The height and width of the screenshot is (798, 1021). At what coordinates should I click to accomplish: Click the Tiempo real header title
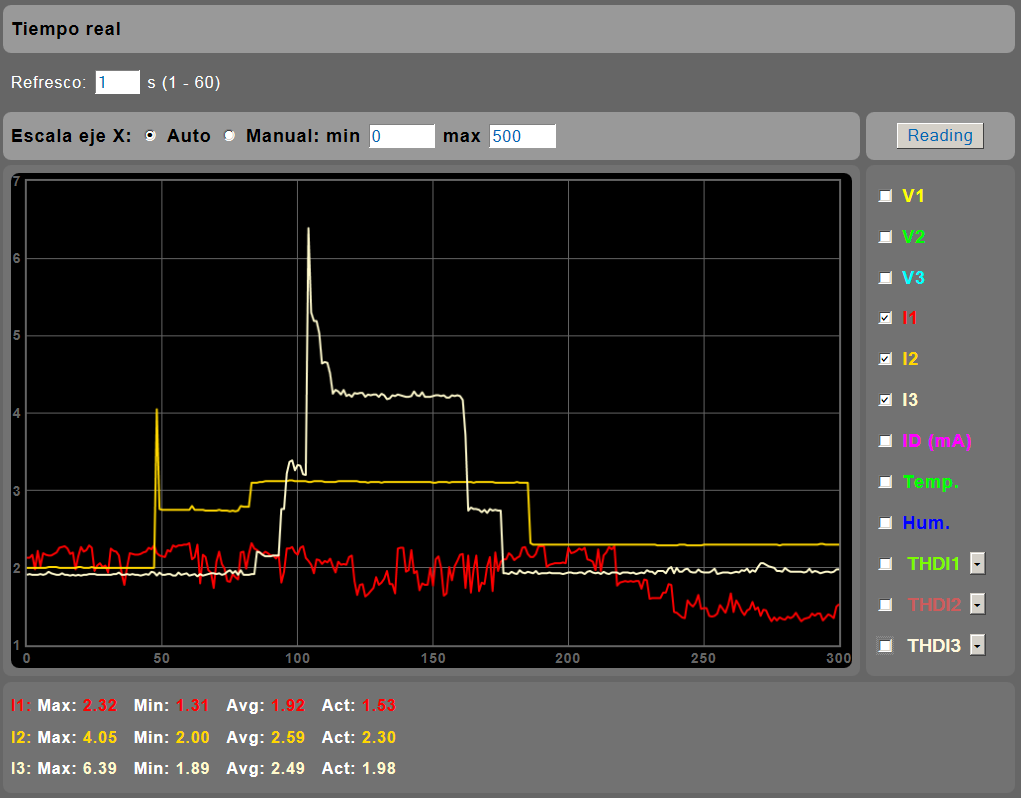click(66, 29)
